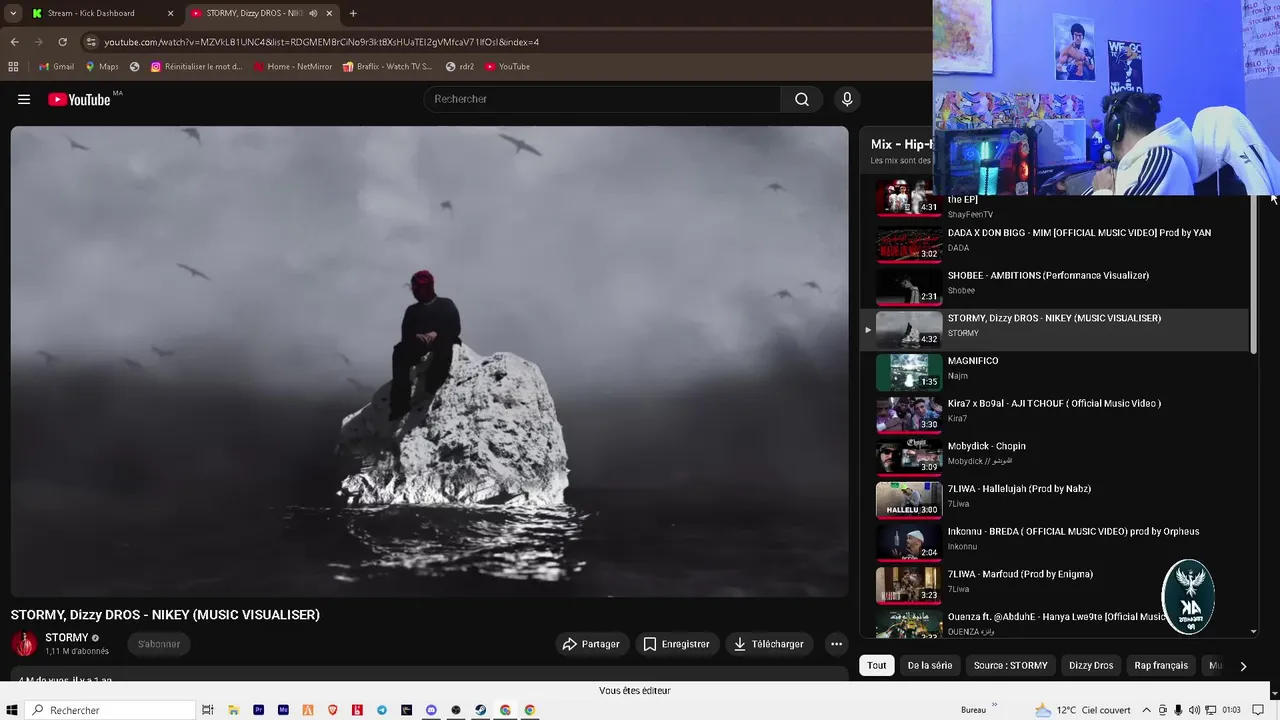Close the Kick Dashboard tab
Screen dimensions: 1280x720
[170, 14]
